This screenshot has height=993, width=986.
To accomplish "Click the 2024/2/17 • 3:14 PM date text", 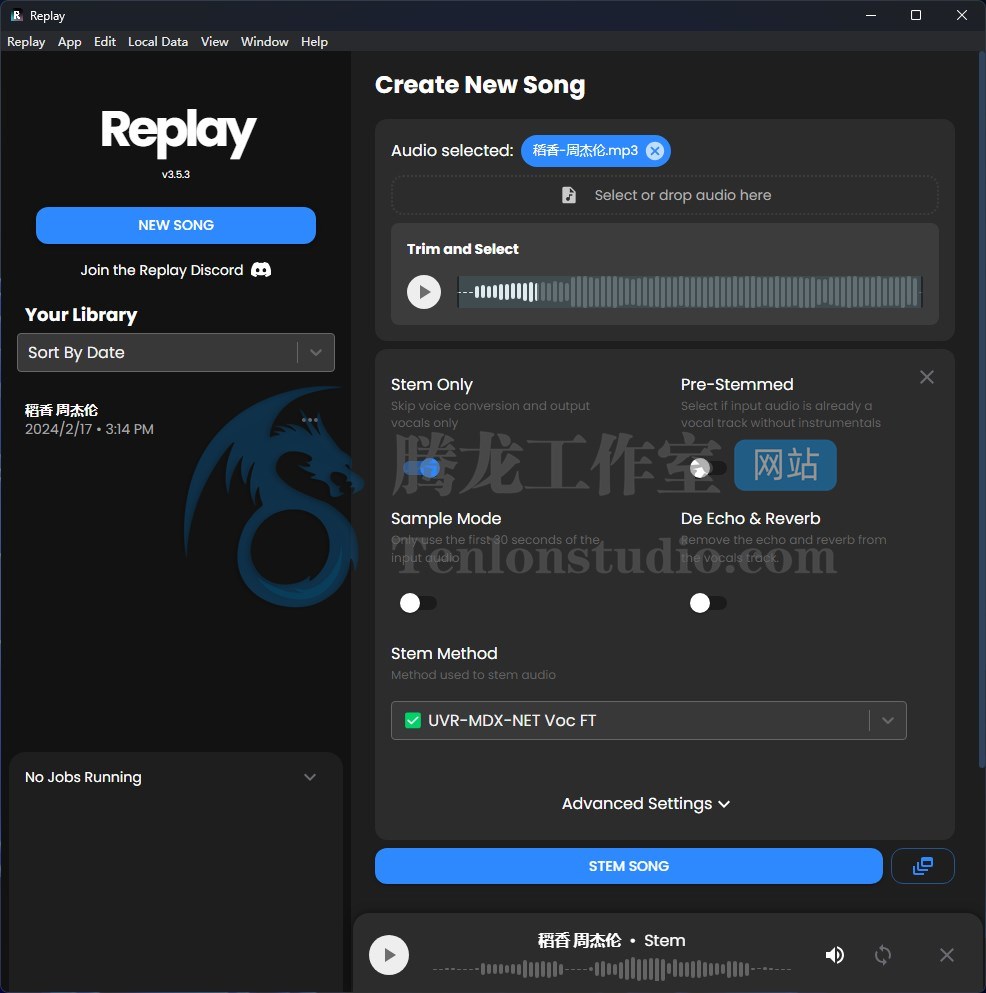I will pos(89,429).
